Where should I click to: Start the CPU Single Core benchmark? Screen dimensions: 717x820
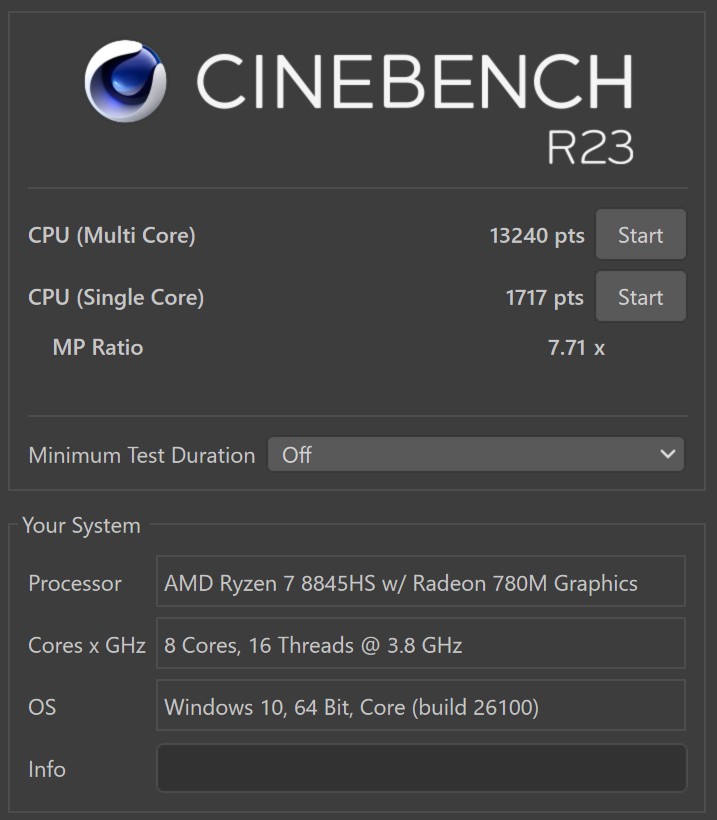tap(641, 297)
